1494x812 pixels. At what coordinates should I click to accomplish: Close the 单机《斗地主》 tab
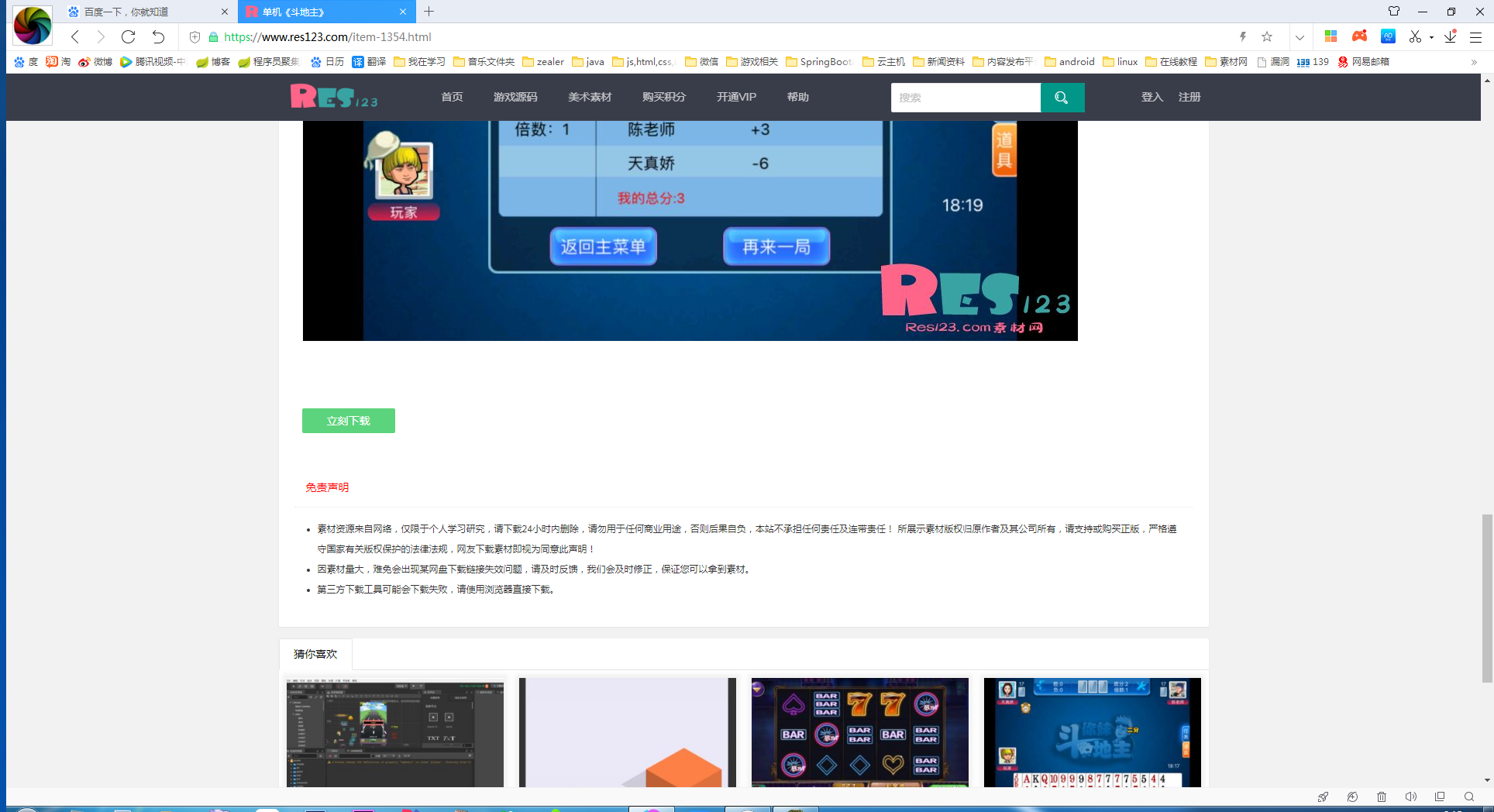tap(403, 12)
